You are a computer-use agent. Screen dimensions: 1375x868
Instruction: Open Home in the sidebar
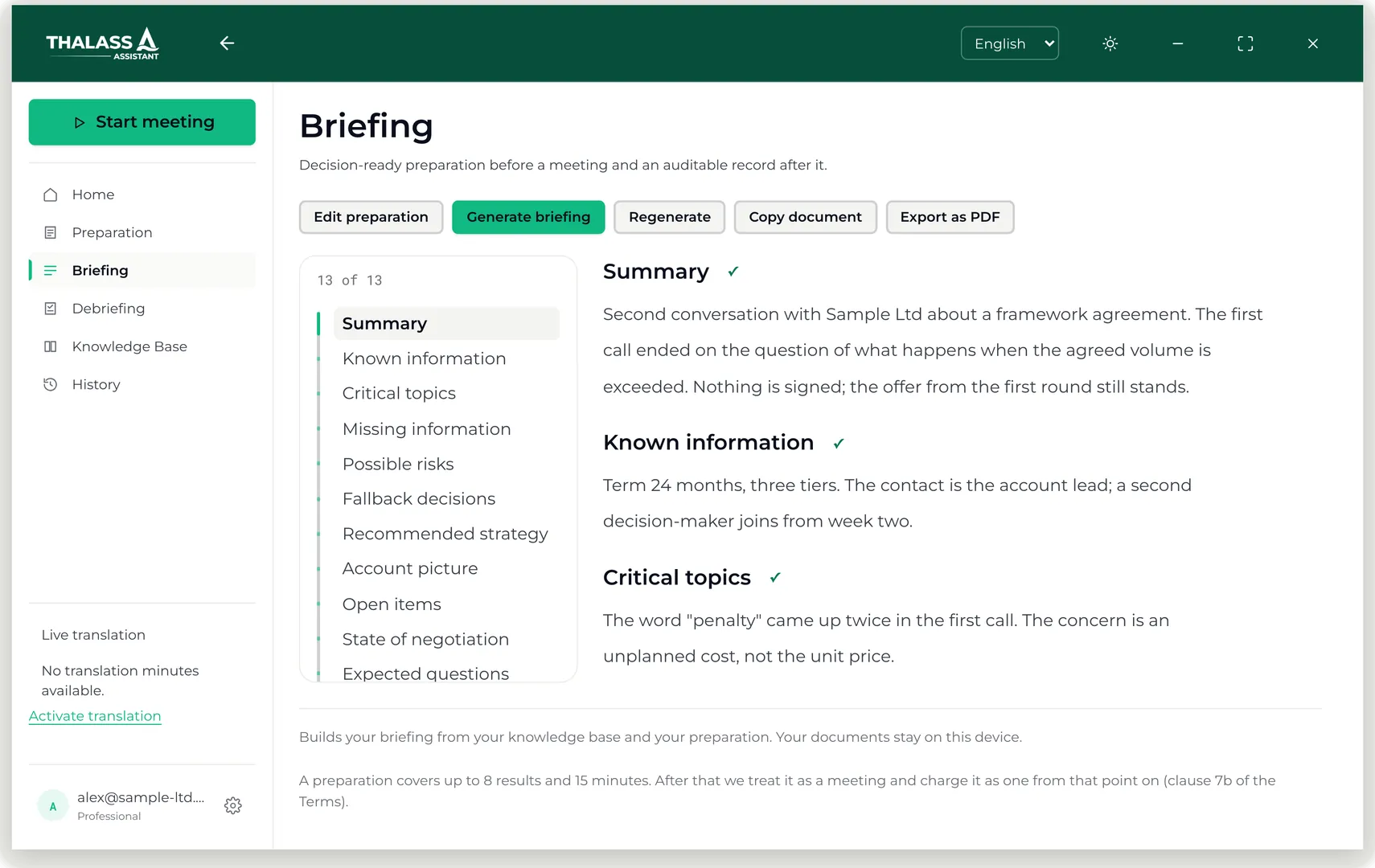[142, 194]
